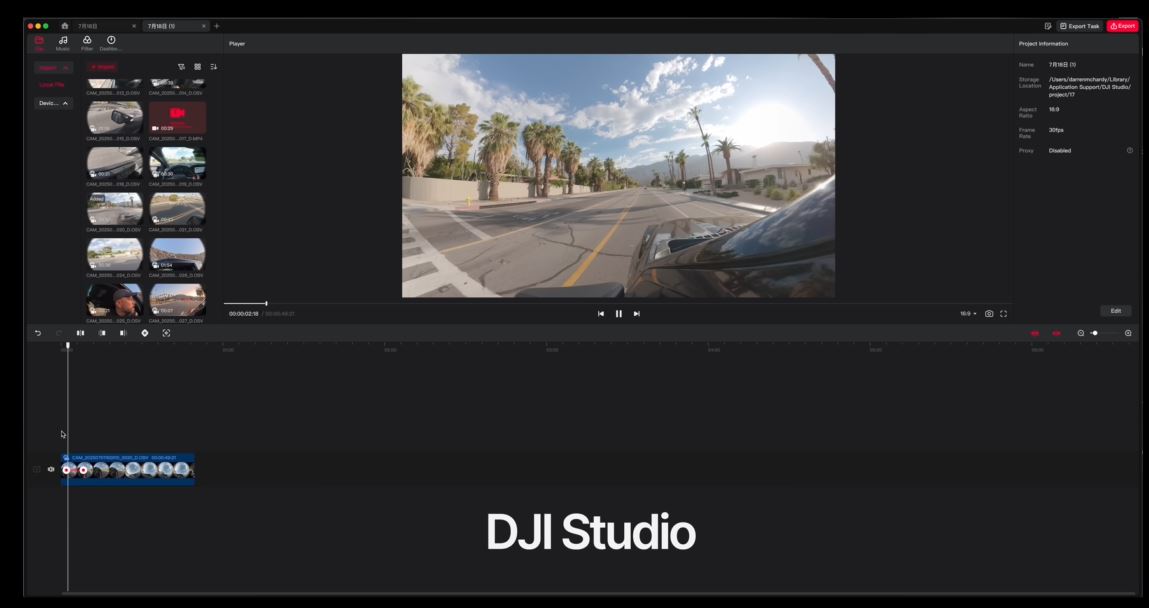Select the car interior dashboard clip
The image size is (1149, 608).
[177, 163]
